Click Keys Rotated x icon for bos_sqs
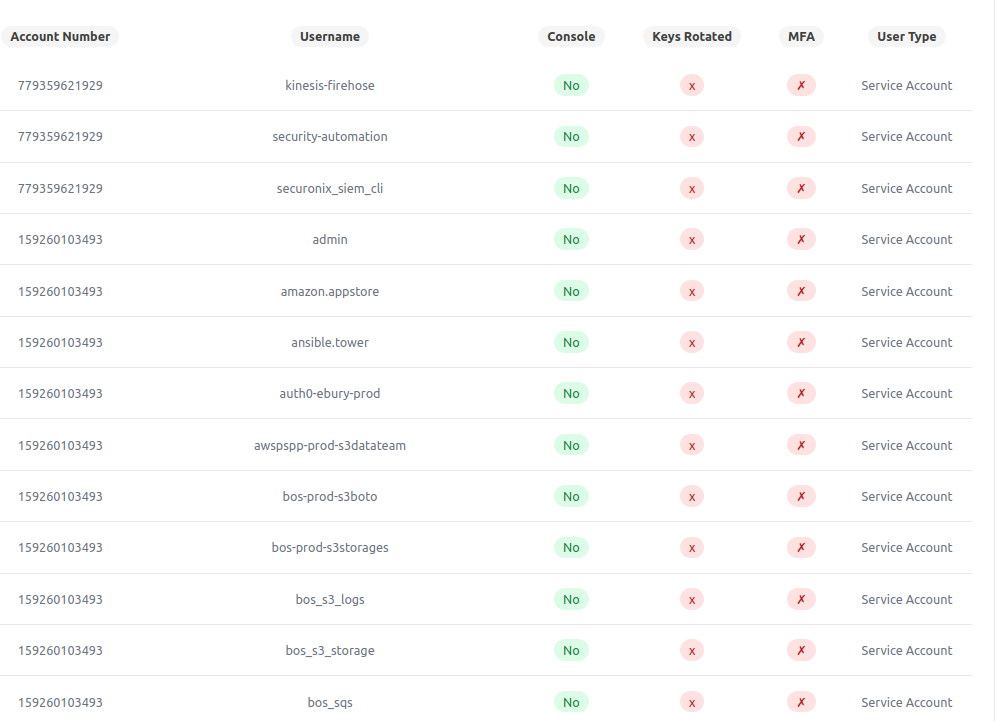The image size is (998, 721). coord(692,703)
